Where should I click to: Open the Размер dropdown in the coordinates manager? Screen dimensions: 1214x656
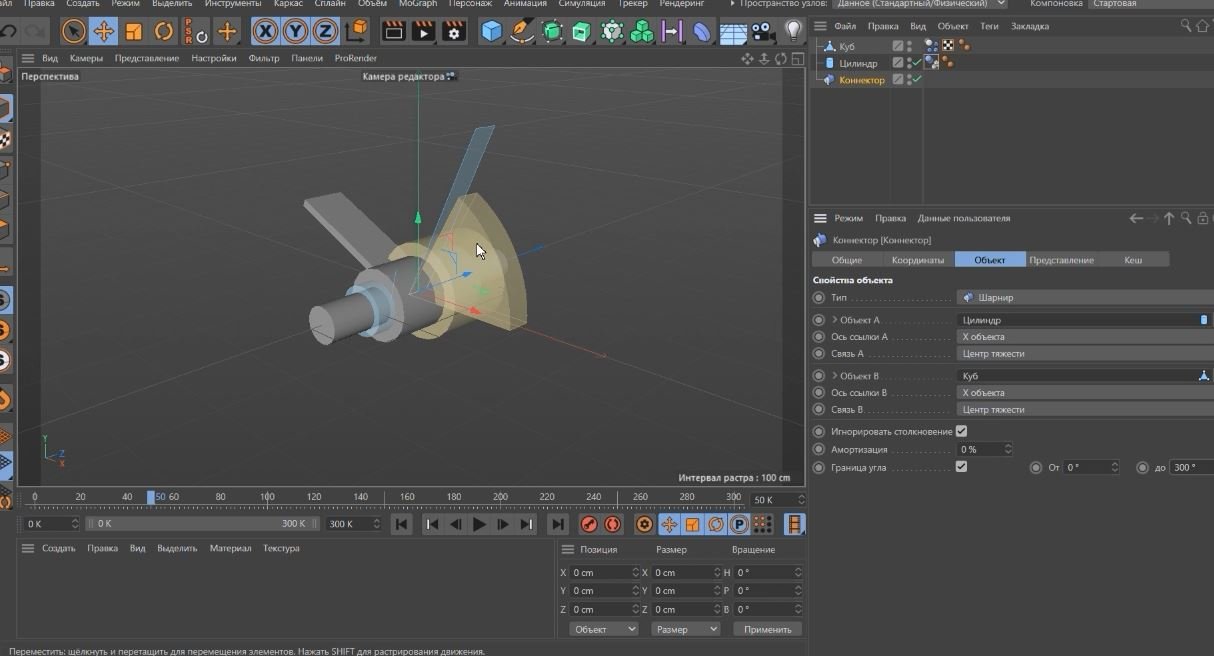[685, 629]
